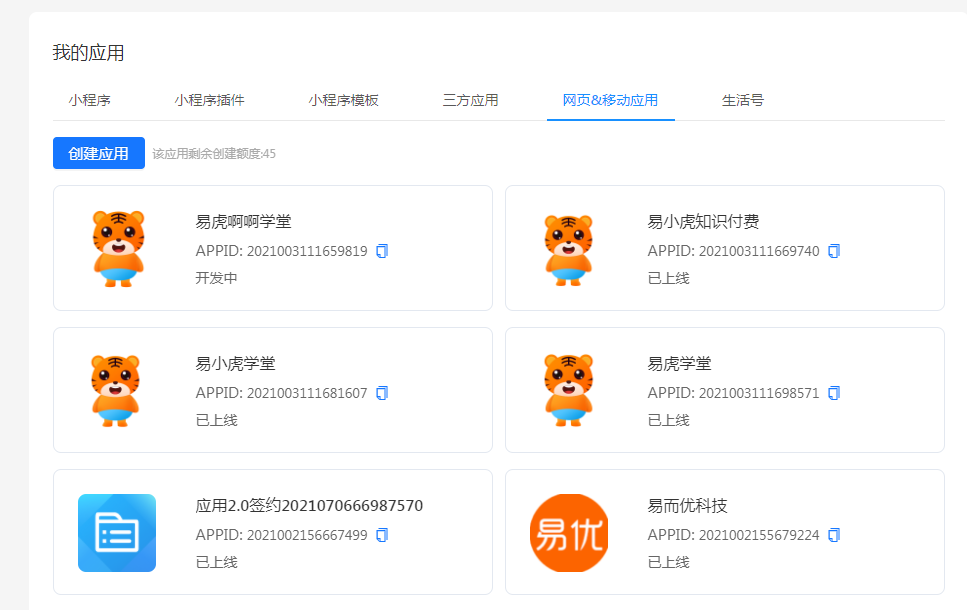This screenshot has width=967, height=610.
Task: Copy the APPID of 易小虎知识付费
Action: pos(833,252)
